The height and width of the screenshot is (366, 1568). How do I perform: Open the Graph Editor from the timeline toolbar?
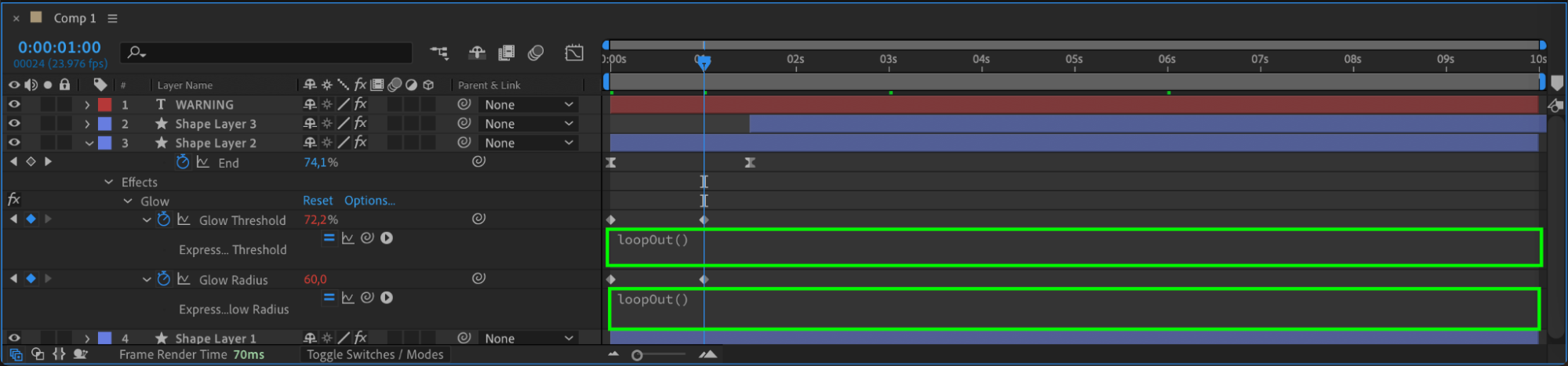(574, 53)
